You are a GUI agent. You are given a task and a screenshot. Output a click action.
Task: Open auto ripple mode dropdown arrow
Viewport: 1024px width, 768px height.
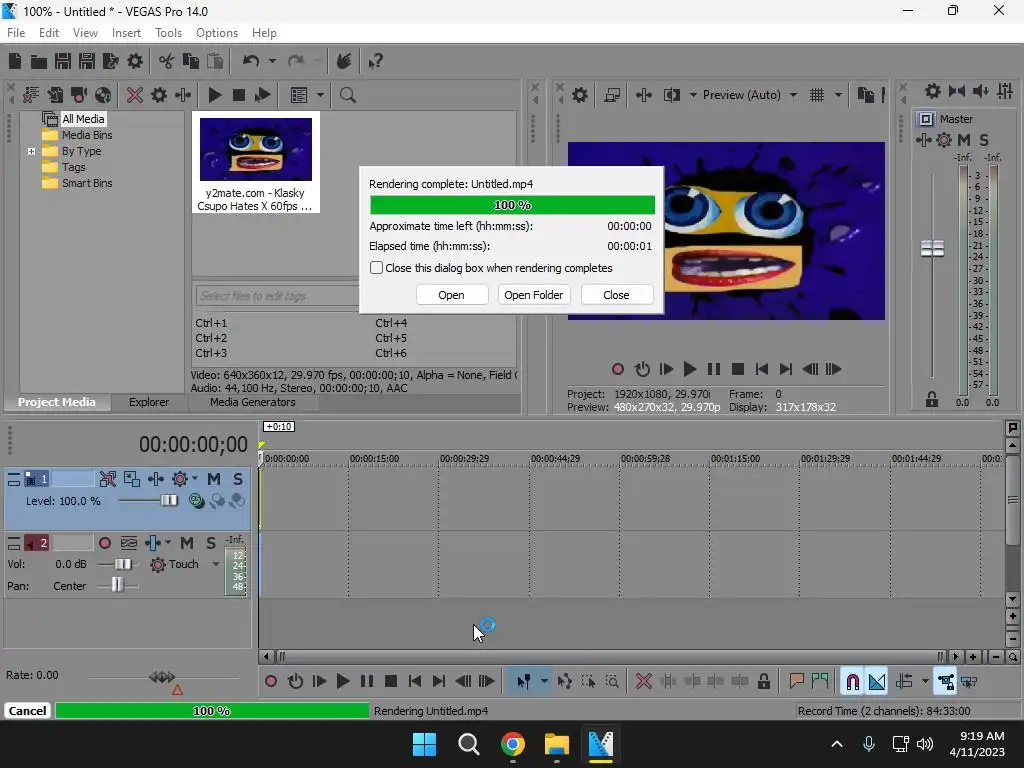[x=925, y=681]
